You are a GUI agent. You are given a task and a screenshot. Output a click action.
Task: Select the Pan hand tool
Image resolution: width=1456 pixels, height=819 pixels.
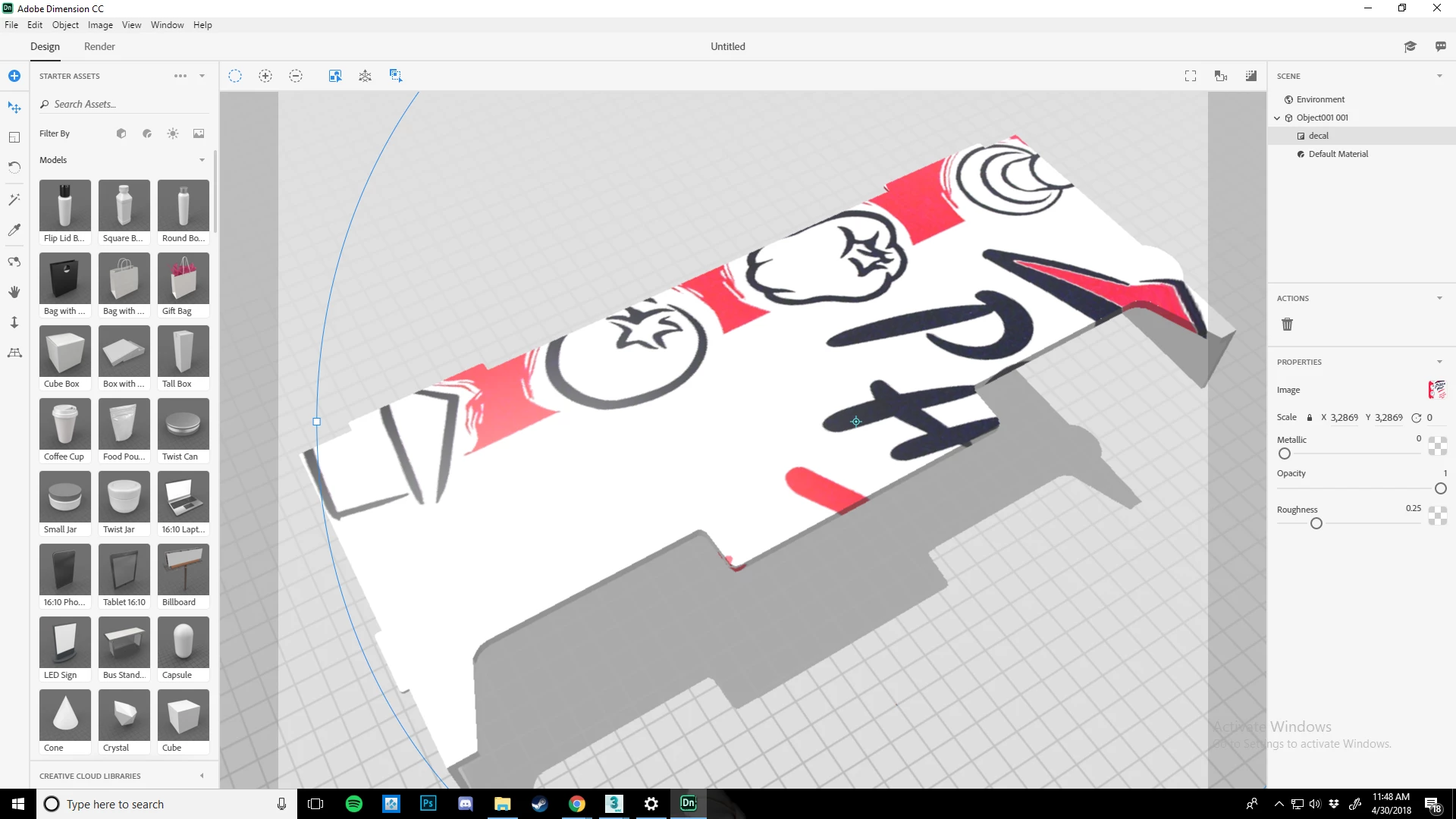(x=14, y=292)
